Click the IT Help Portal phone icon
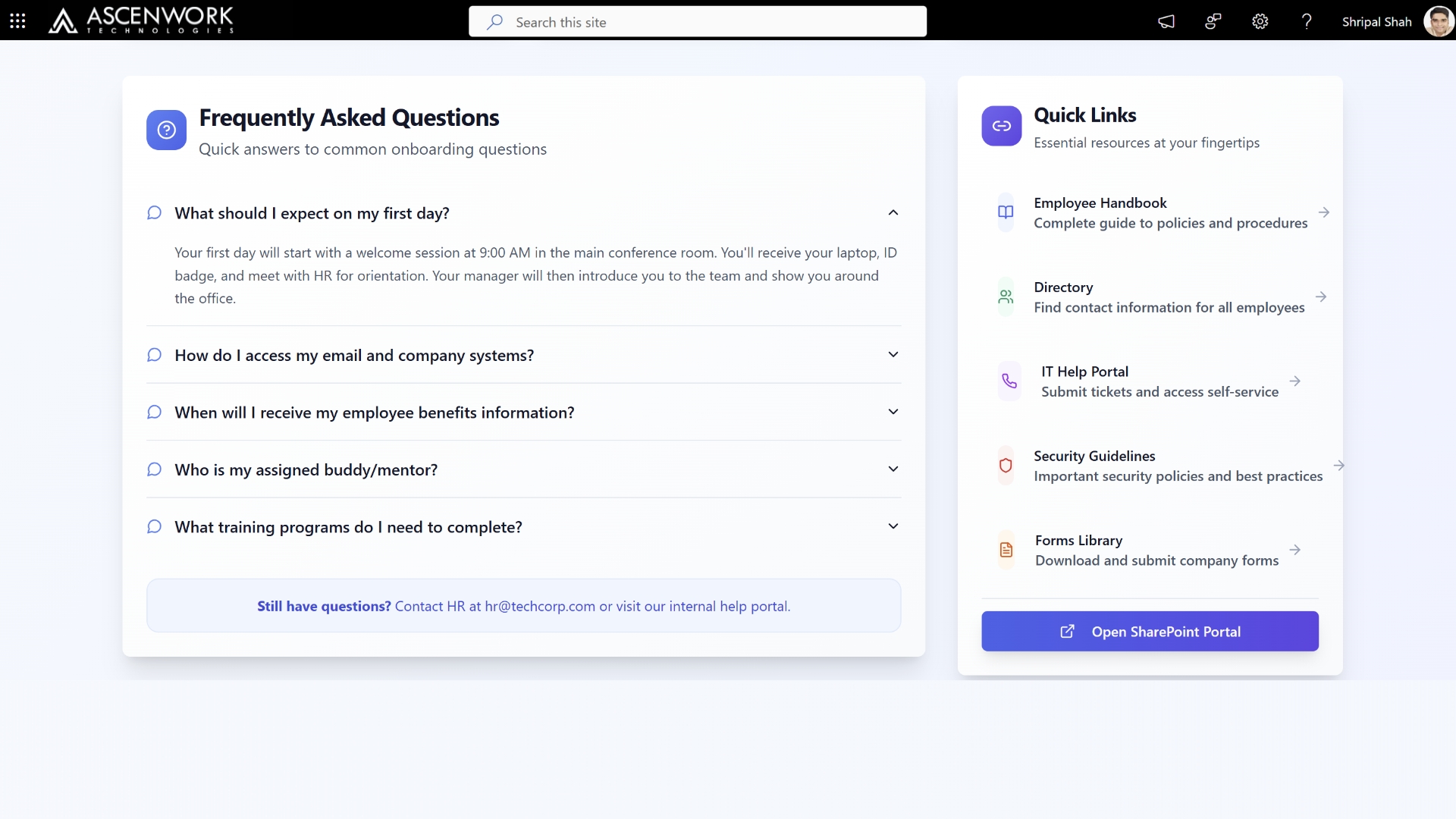 click(1009, 381)
